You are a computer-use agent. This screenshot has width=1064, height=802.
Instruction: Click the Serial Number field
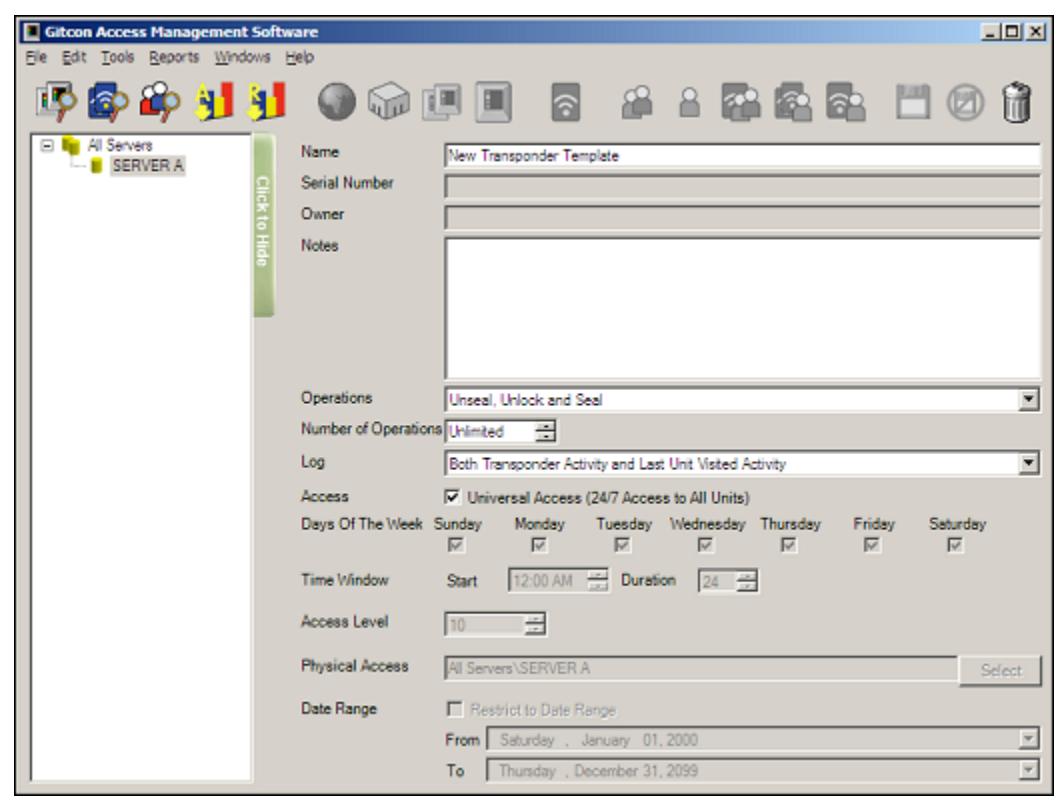point(742,186)
